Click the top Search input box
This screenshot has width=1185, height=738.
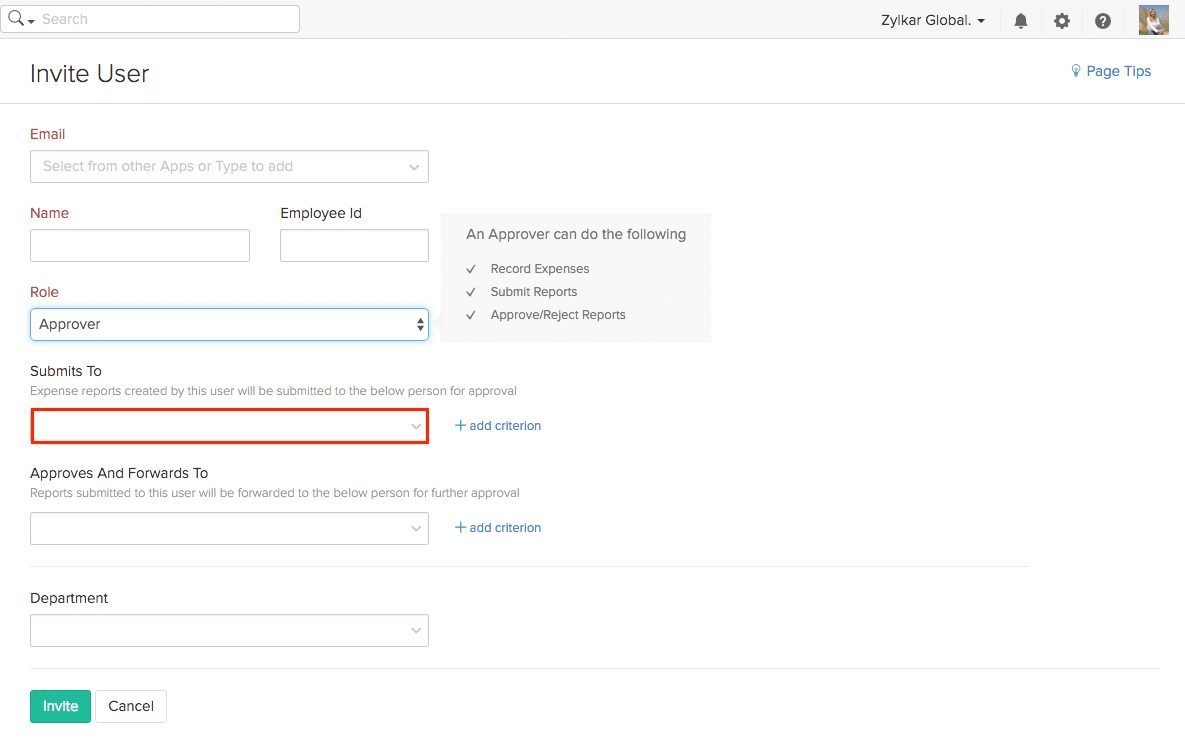click(166, 19)
